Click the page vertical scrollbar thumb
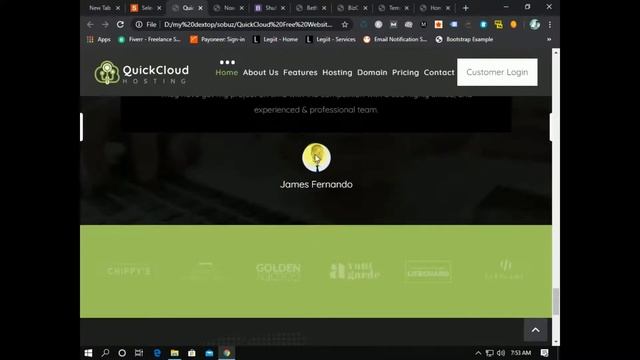The height and width of the screenshot is (360, 640). click(x=556, y=302)
